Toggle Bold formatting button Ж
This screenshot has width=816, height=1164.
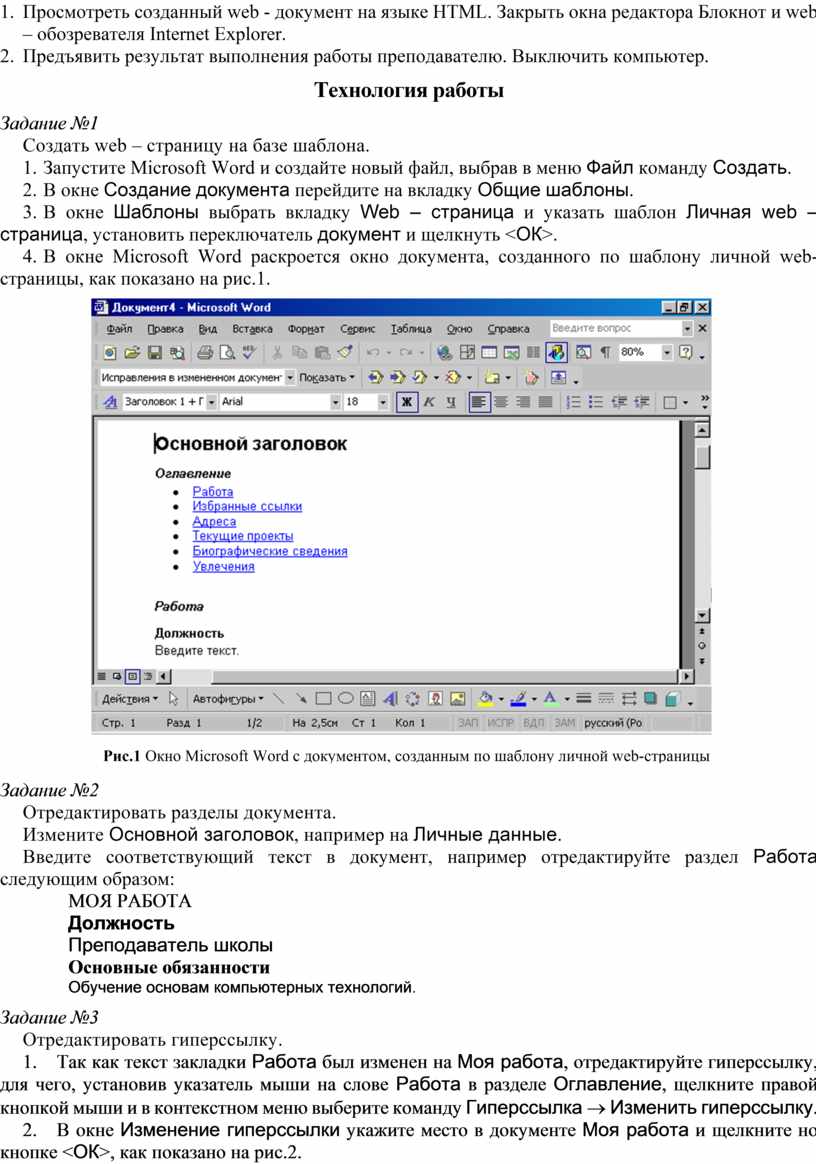(x=407, y=402)
